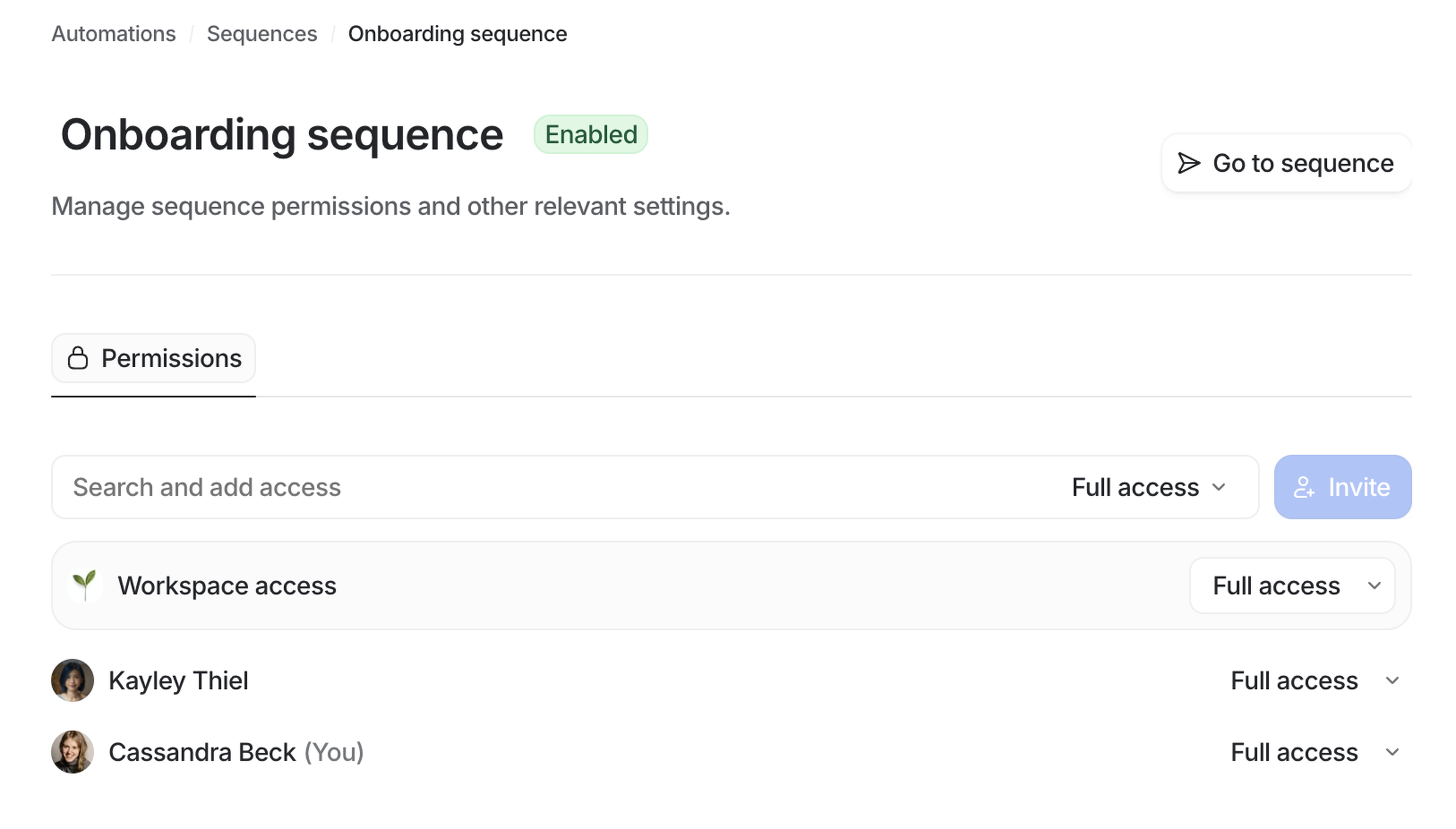The image size is (1456, 829).
Task: Change Kayley Thiel's access level dropdown
Action: (1314, 680)
